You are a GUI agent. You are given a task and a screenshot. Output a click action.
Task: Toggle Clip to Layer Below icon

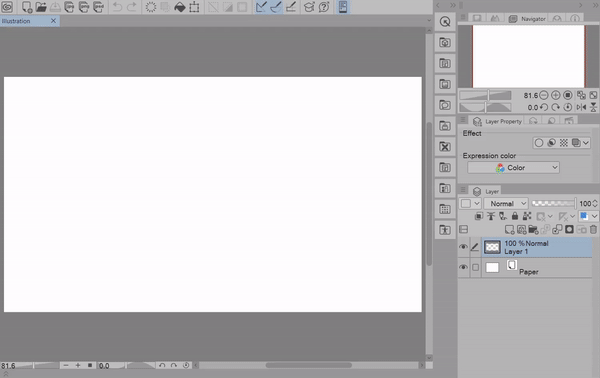click(x=479, y=216)
